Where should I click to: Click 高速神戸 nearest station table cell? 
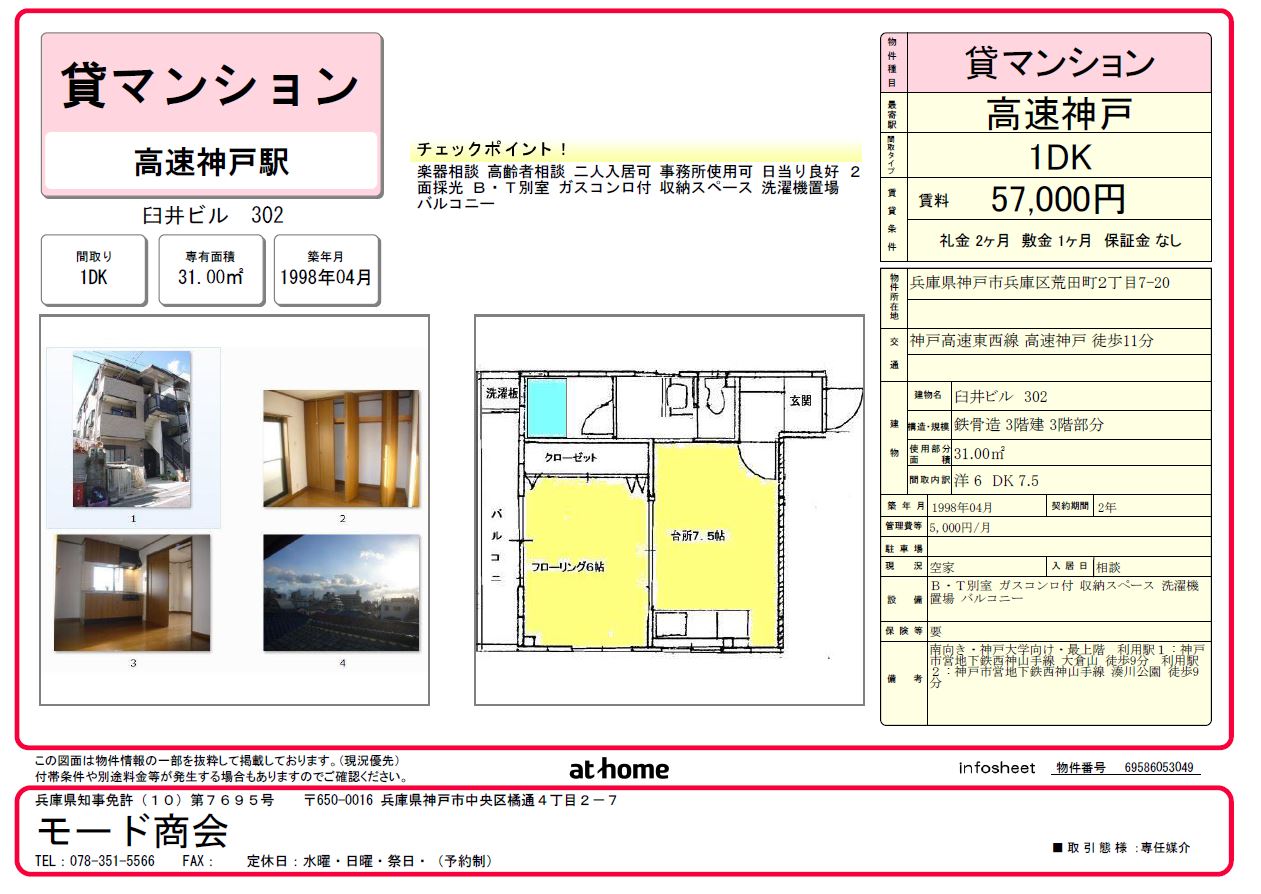point(1059,114)
